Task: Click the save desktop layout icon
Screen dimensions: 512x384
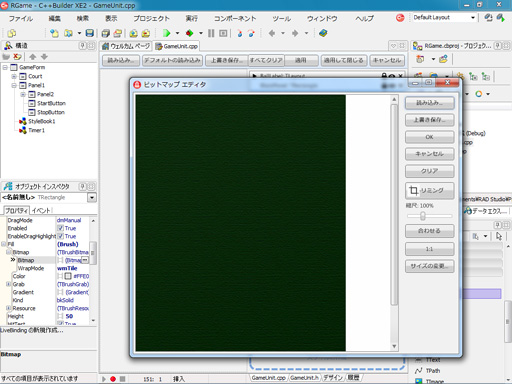Action: (488, 17)
